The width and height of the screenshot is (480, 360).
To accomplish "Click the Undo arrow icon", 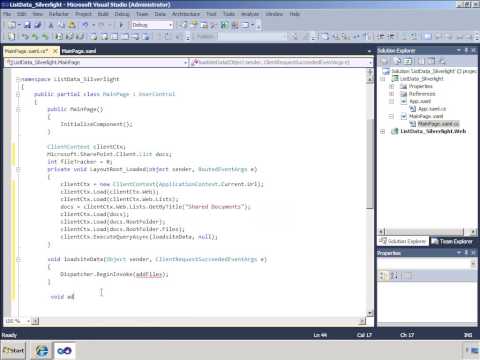I will point(86,25).
